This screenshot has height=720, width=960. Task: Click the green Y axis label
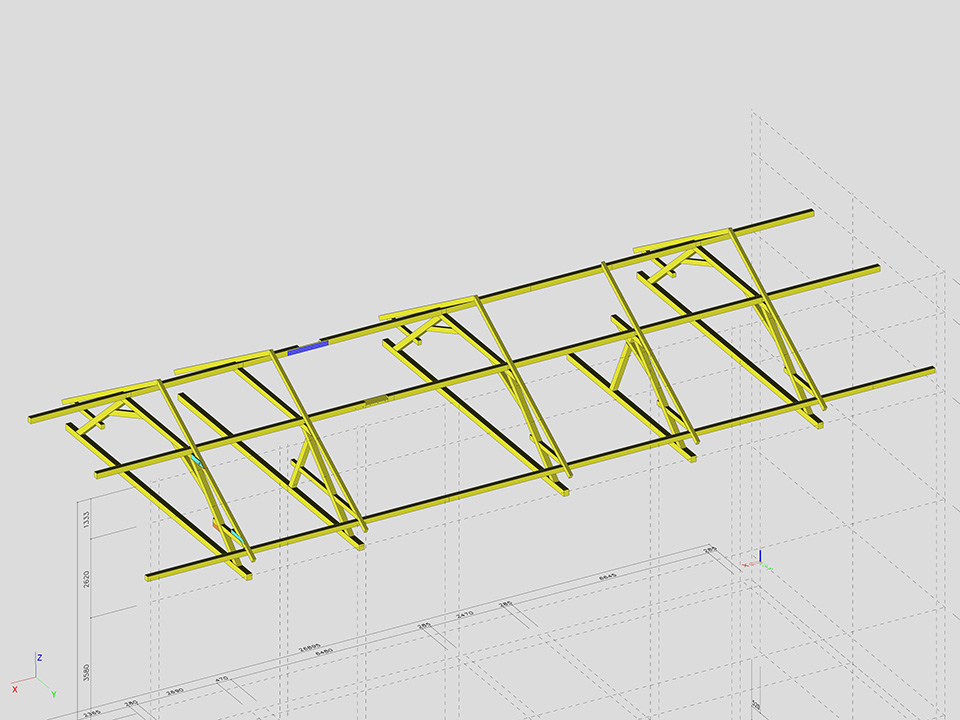point(53,693)
